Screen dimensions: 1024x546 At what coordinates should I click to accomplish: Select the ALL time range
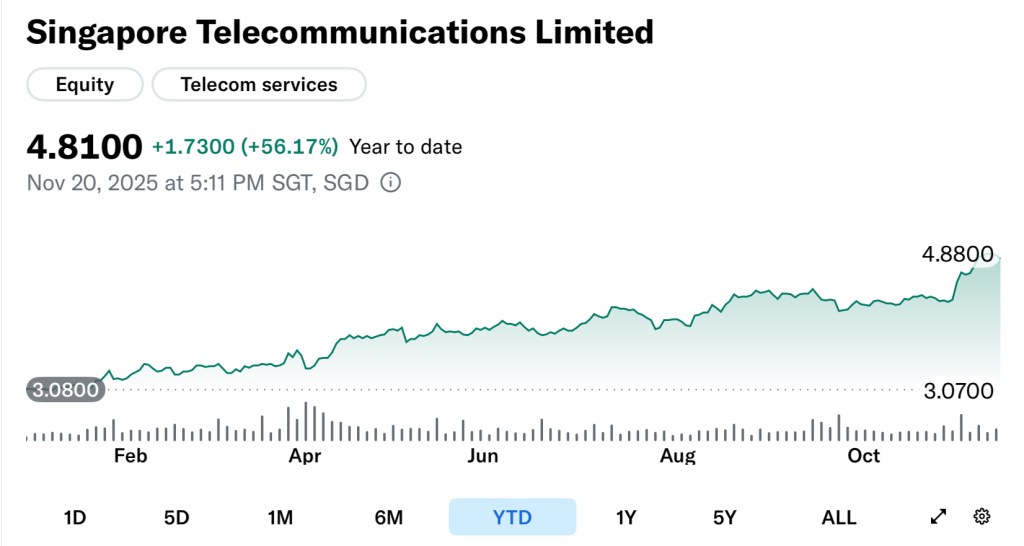(838, 517)
